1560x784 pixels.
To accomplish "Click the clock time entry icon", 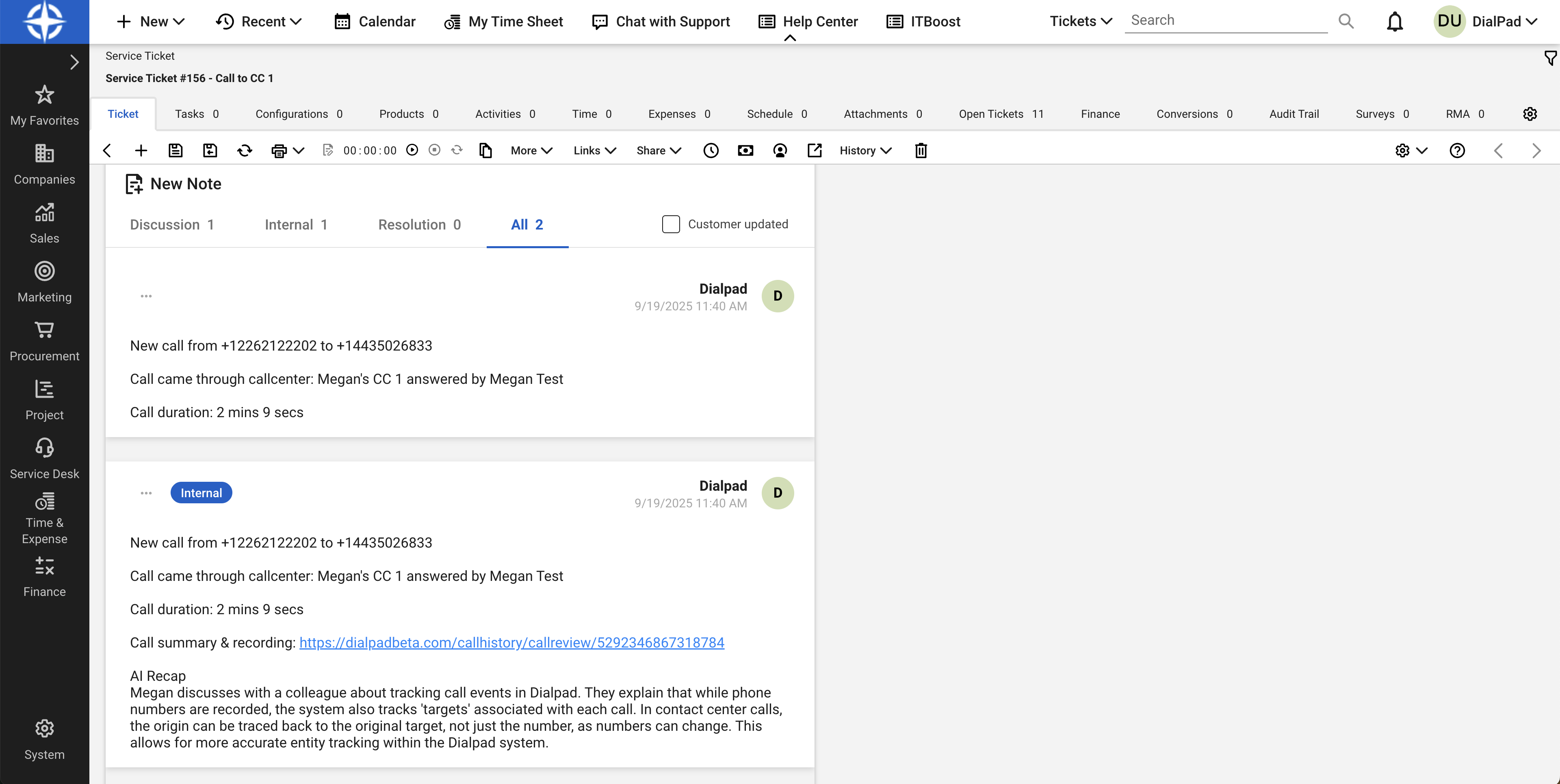I will click(x=711, y=150).
